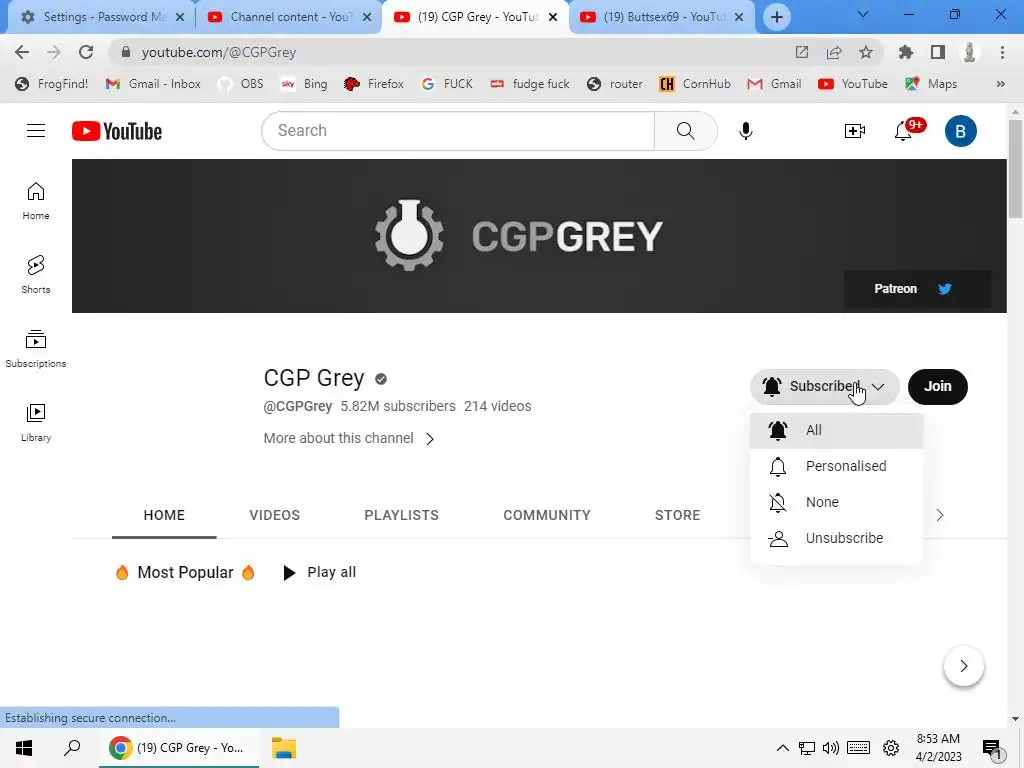
Task: Click Play all for Most Popular
Action: (x=319, y=573)
